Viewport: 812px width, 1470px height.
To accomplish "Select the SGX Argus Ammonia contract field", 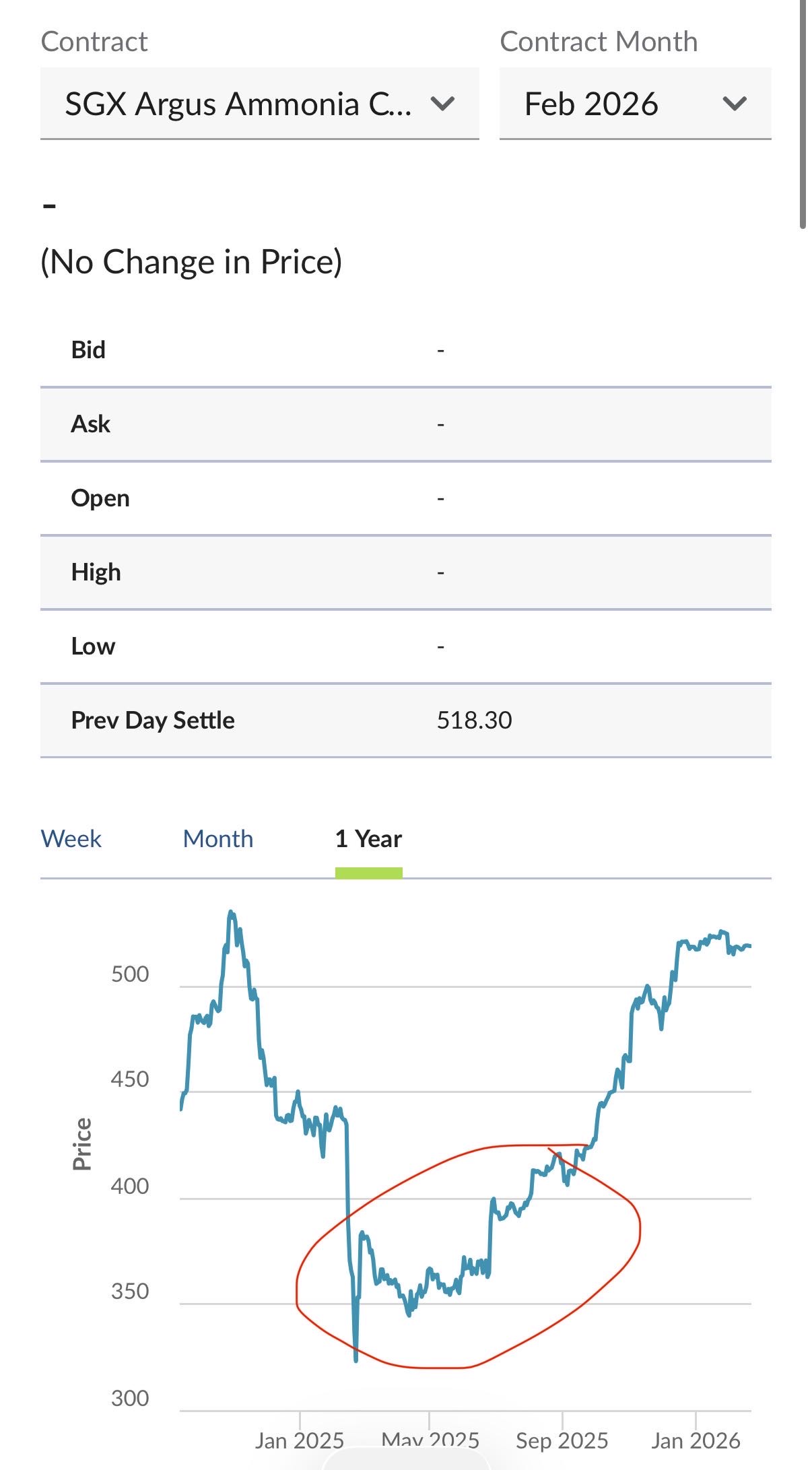I will tap(238, 104).
